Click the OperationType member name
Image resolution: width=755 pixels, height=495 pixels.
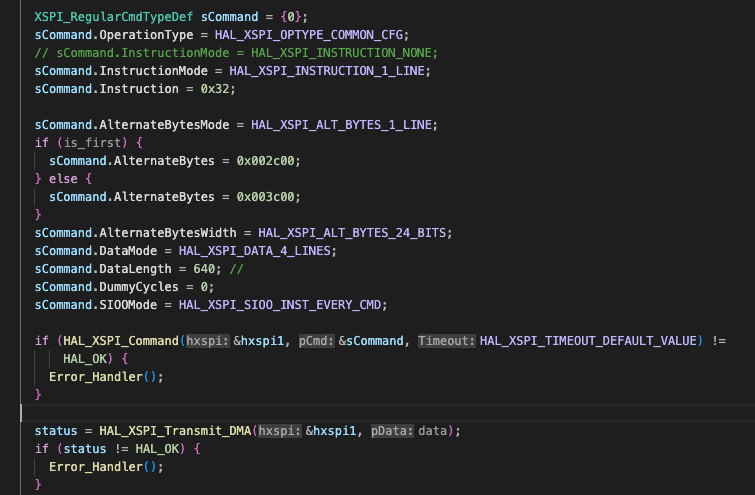coord(146,35)
